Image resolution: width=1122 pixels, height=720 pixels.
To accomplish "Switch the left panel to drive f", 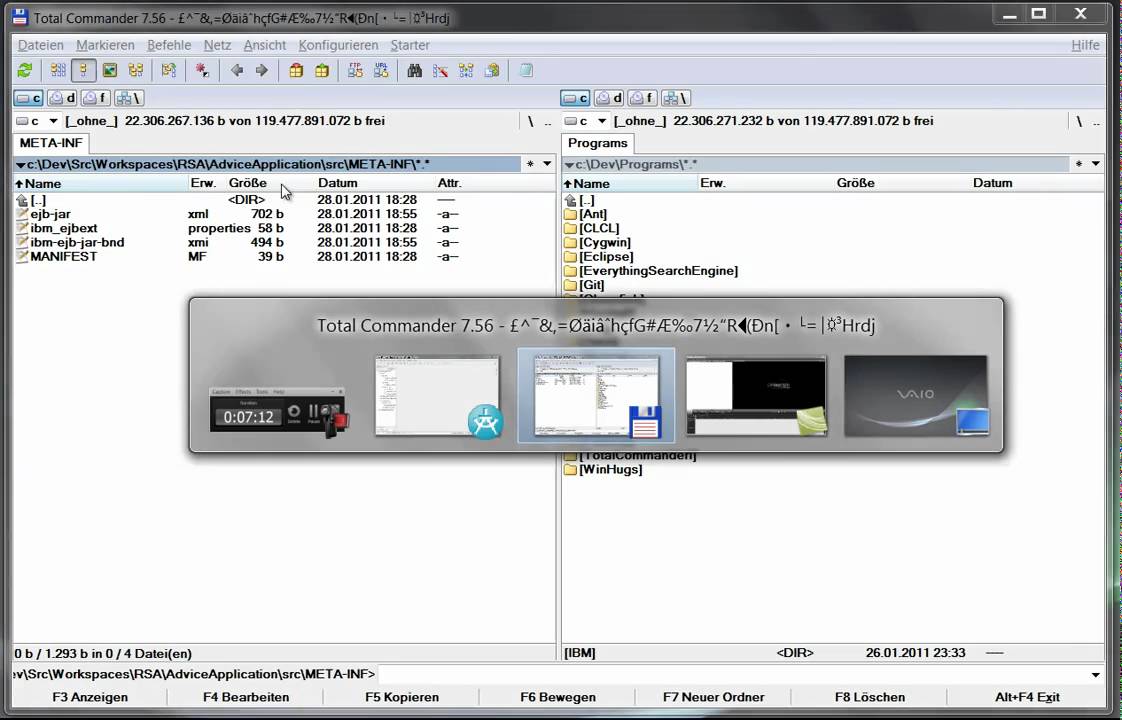I will (95, 98).
